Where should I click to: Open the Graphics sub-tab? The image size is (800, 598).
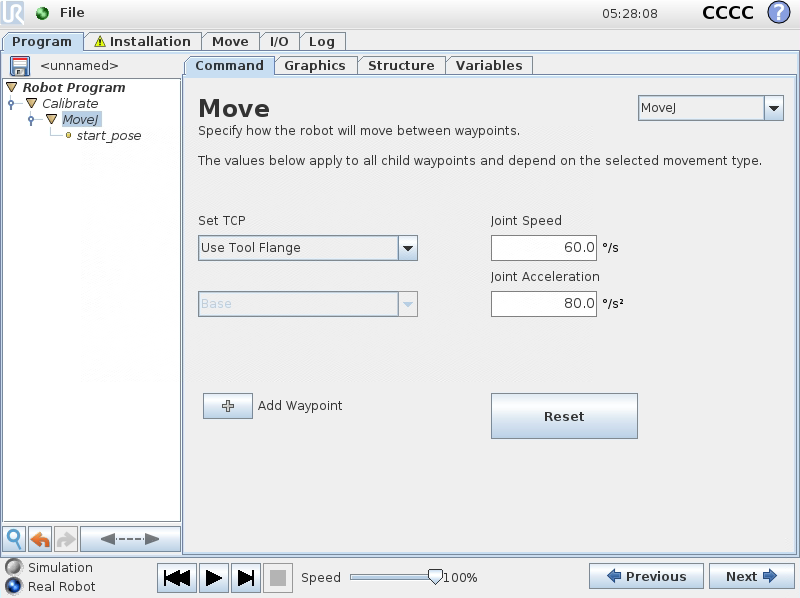pyautogui.click(x=315, y=66)
